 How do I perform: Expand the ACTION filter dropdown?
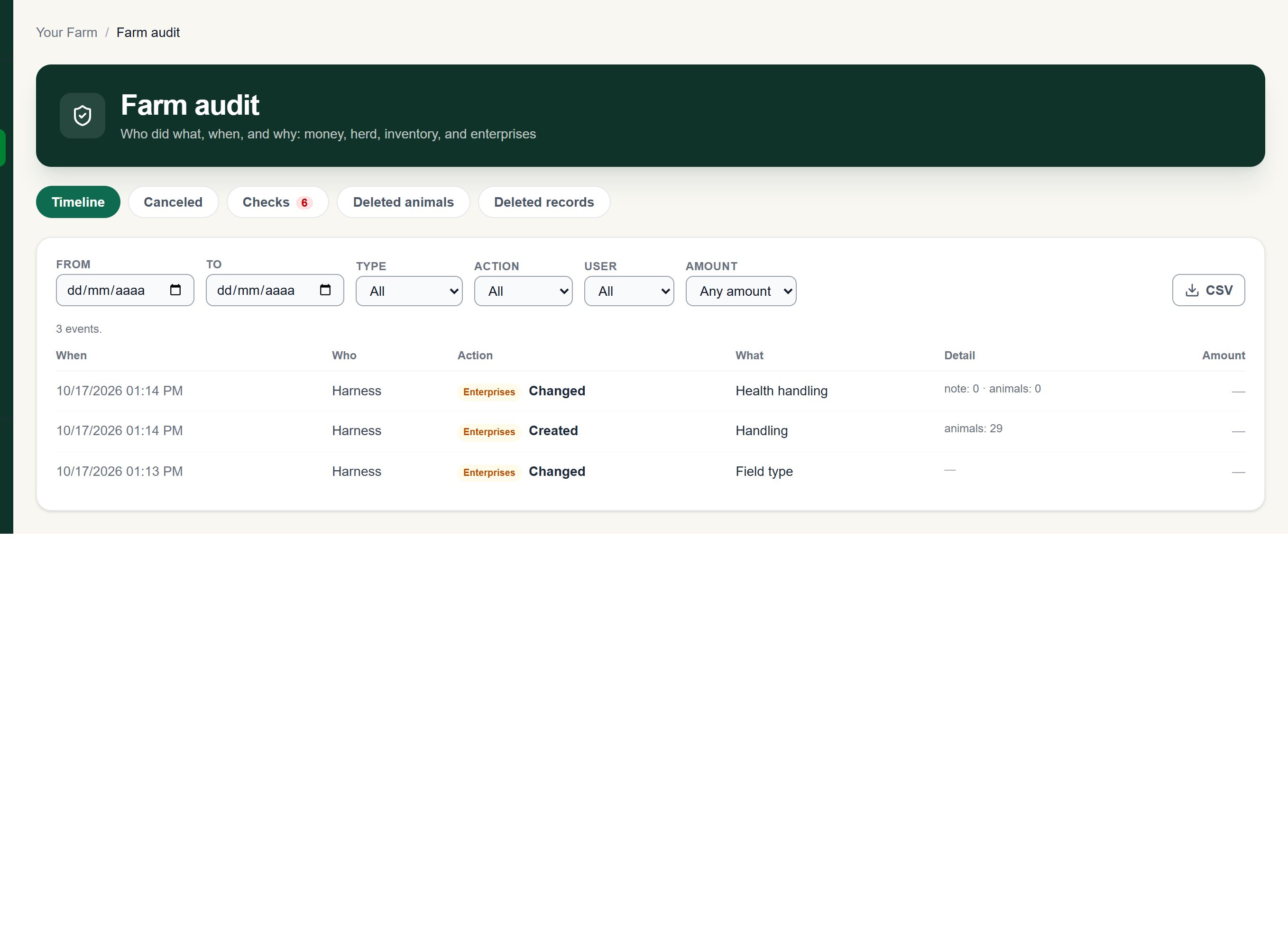coord(523,291)
